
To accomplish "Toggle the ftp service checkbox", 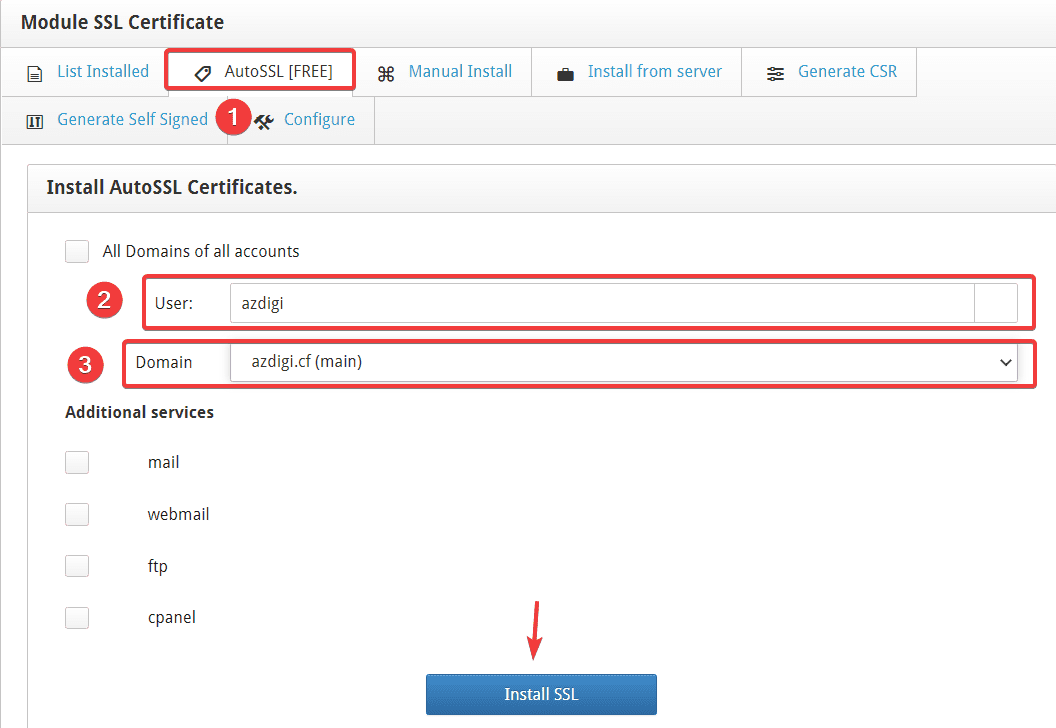I will point(77,566).
